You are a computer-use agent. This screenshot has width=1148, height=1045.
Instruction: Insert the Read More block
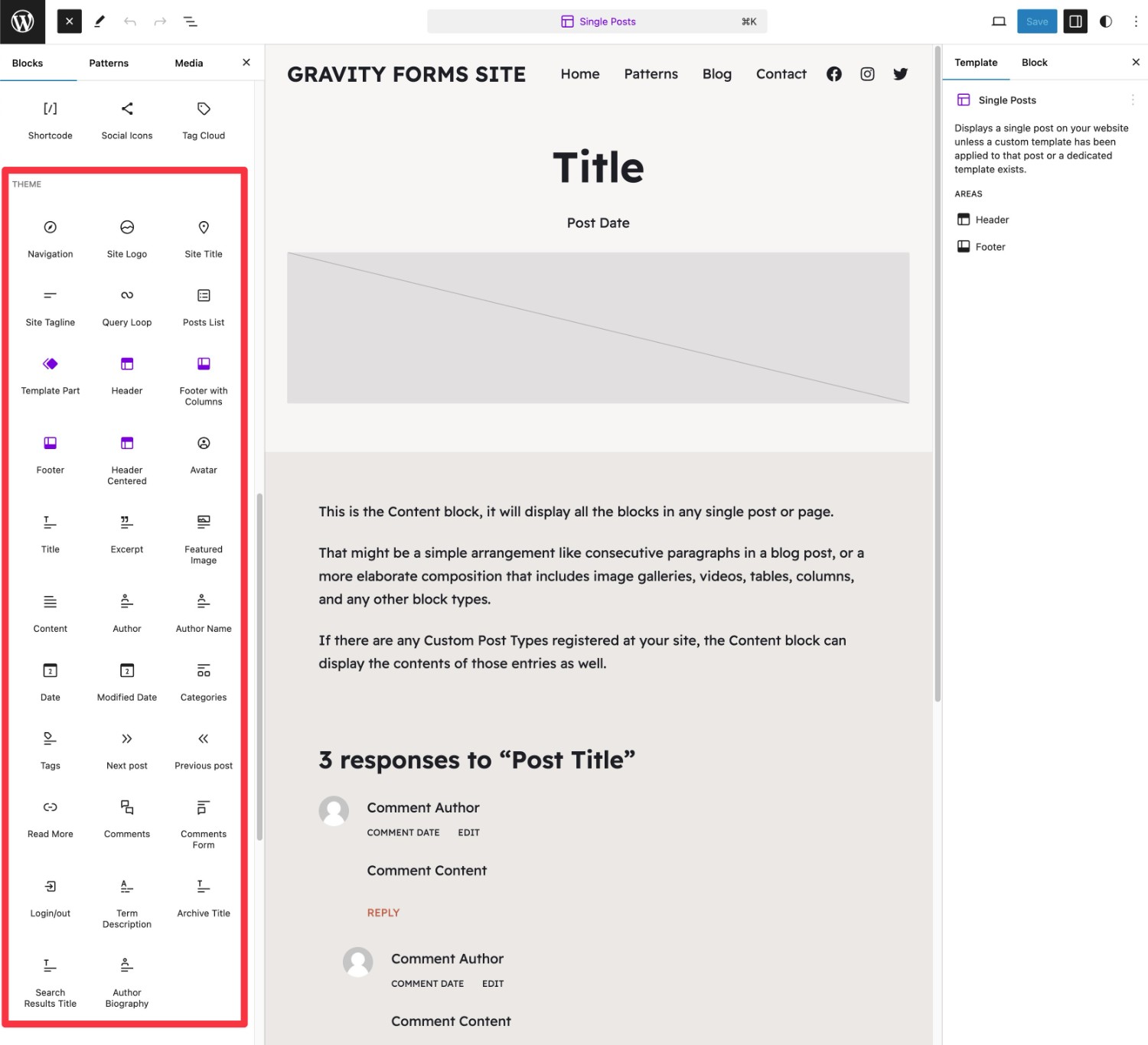coord(51,819)
